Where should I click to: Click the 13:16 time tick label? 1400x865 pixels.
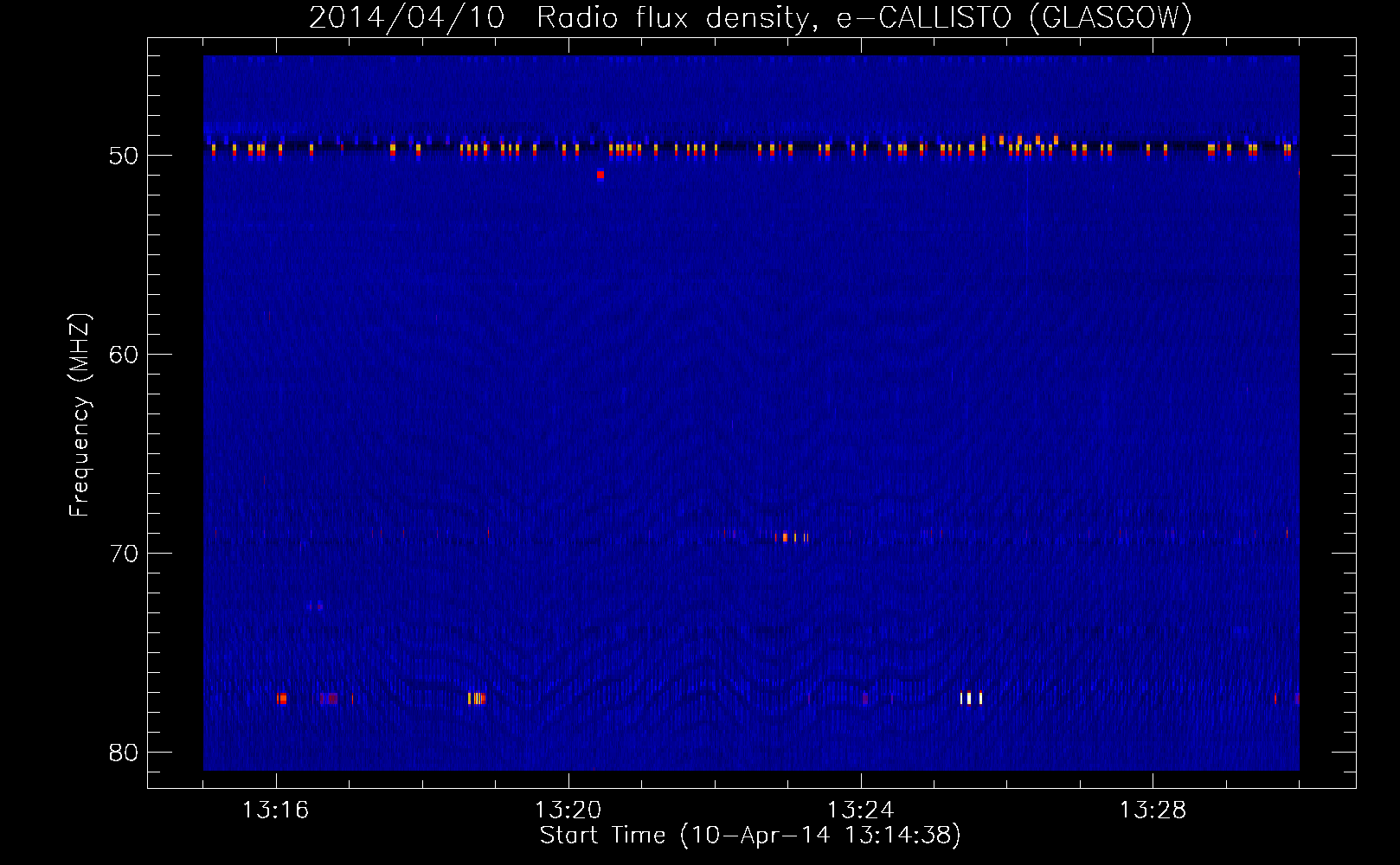pyautogui.click(x=276, y=811)
